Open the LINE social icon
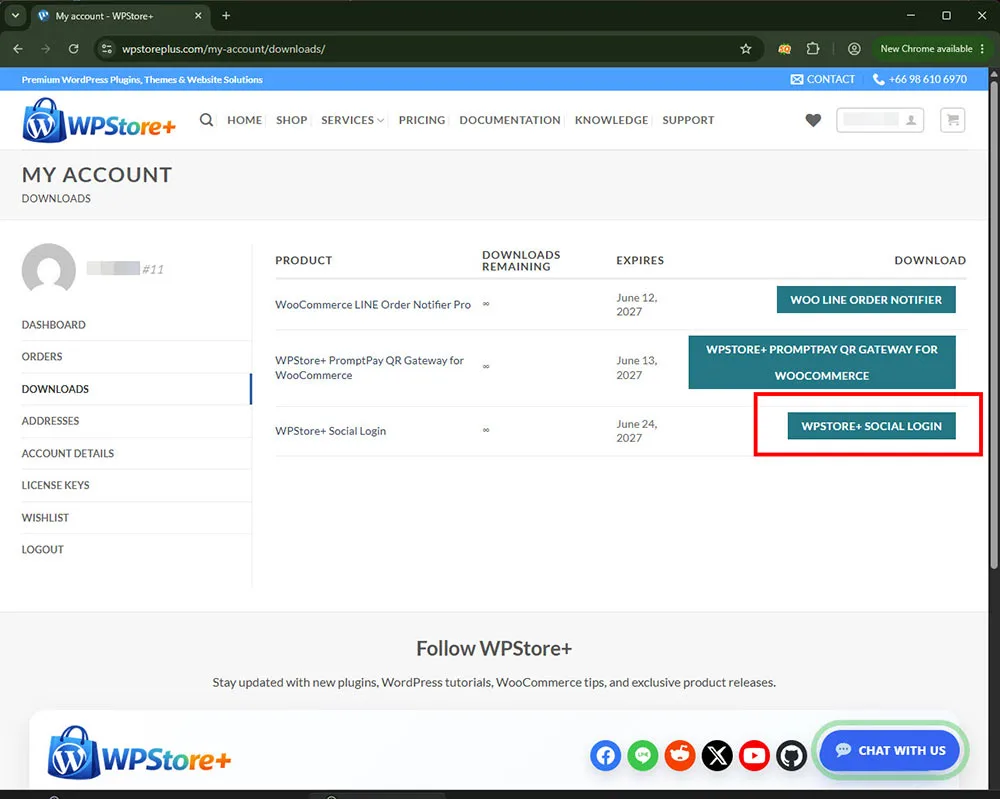Screen dimensions: 1000x799 pos(643,756)
